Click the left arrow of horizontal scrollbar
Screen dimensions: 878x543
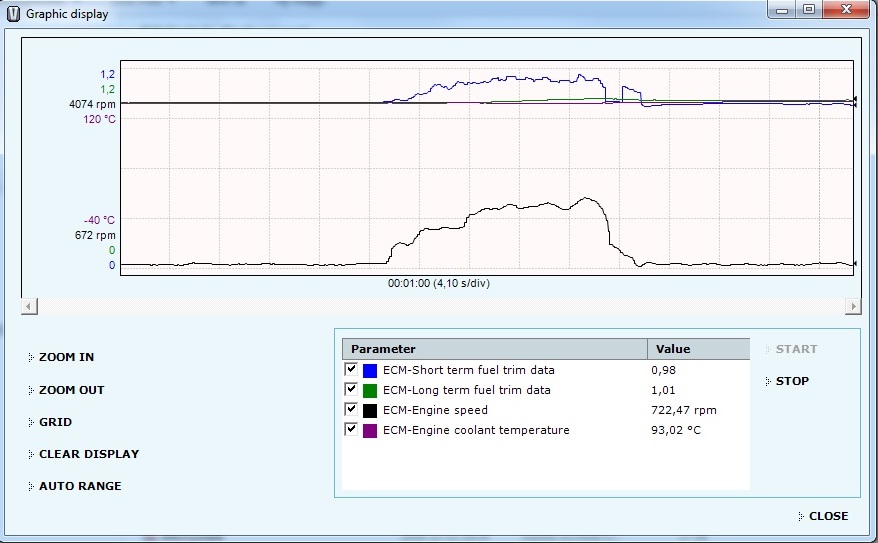coord(28,306)
